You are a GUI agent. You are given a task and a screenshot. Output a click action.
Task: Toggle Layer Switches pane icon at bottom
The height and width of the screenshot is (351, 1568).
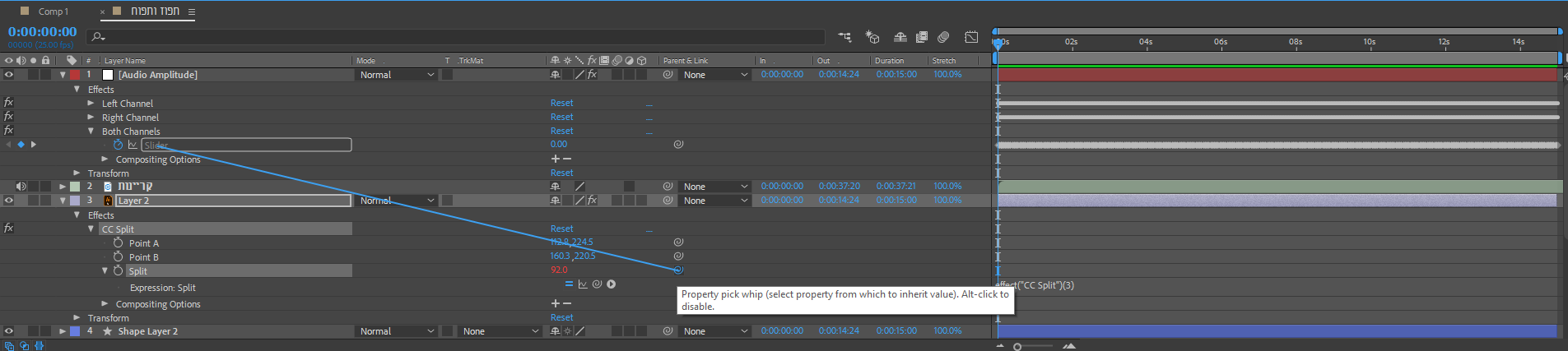pyautogui.click(x=9, y=346)
